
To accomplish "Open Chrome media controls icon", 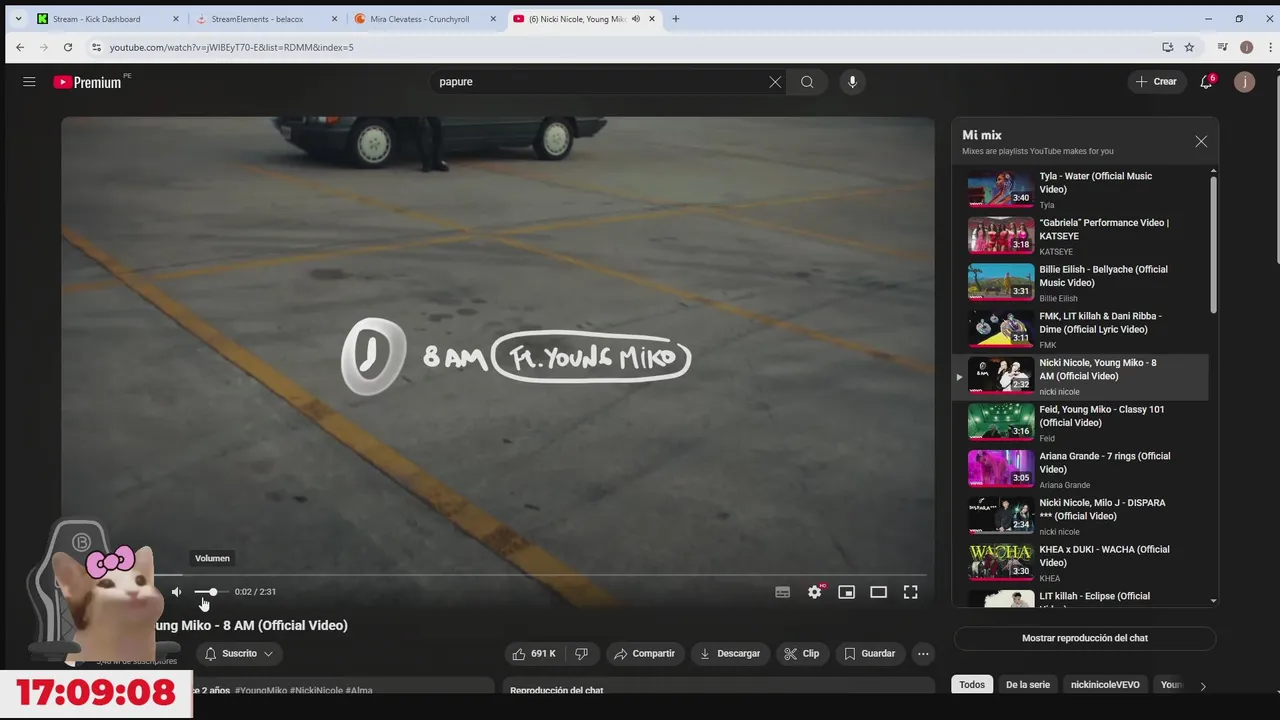I will click(1222, 47).
